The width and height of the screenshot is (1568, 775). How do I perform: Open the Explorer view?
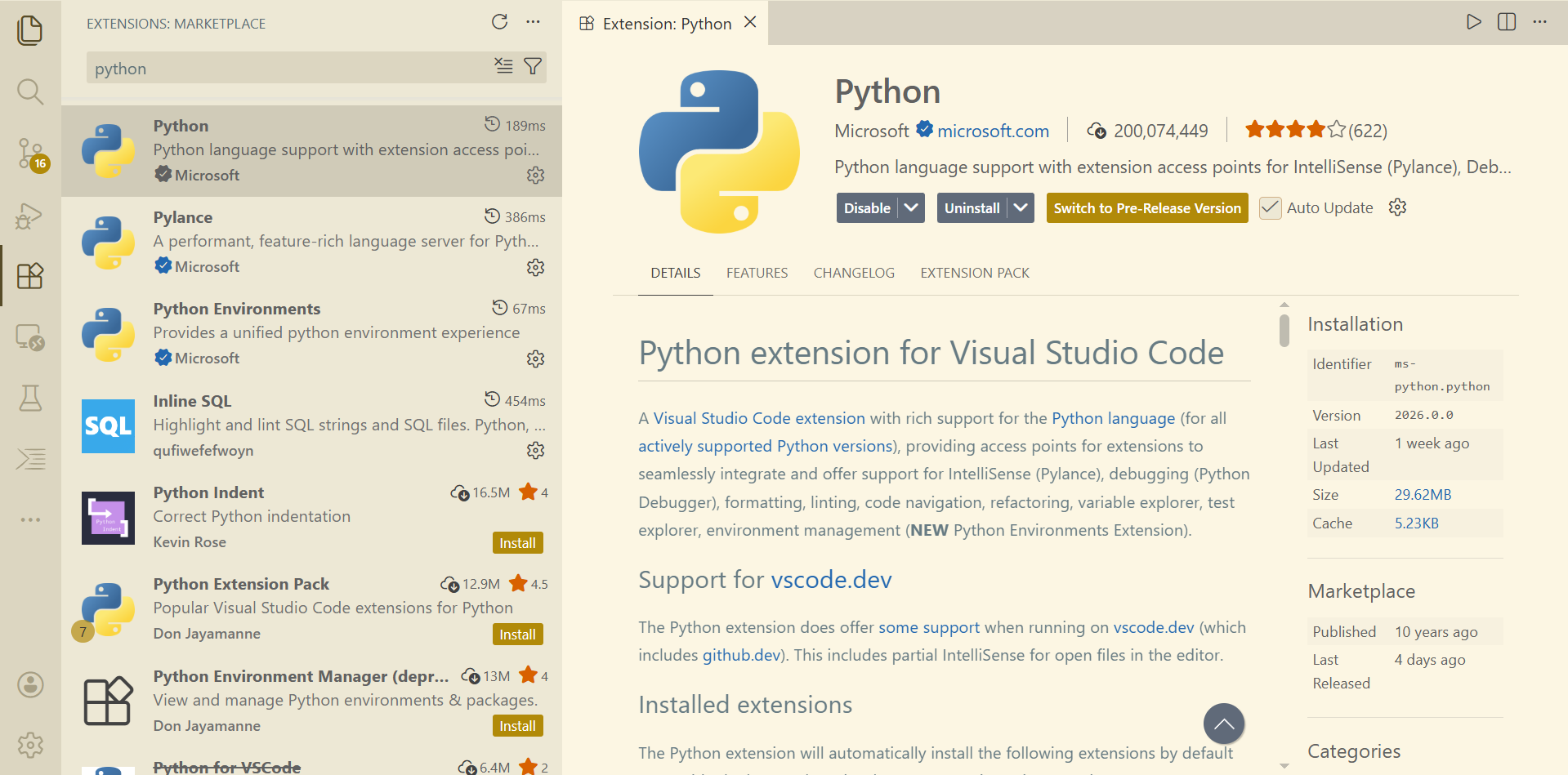[x=30, y=30]
